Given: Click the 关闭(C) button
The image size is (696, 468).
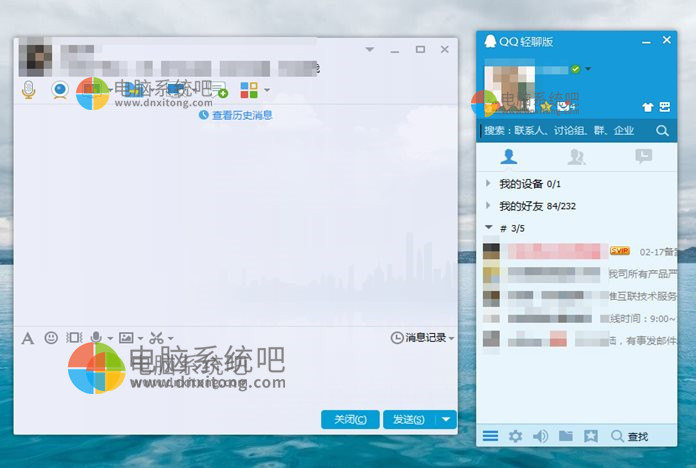Looking at the screenshot, I should (350, 420).
